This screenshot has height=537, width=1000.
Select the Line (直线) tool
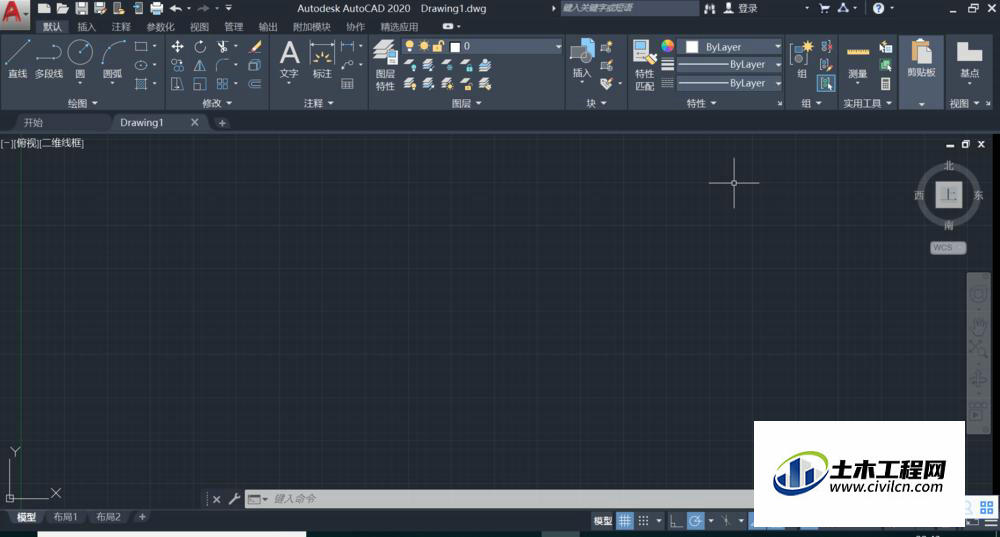click(x=17, y=59)
